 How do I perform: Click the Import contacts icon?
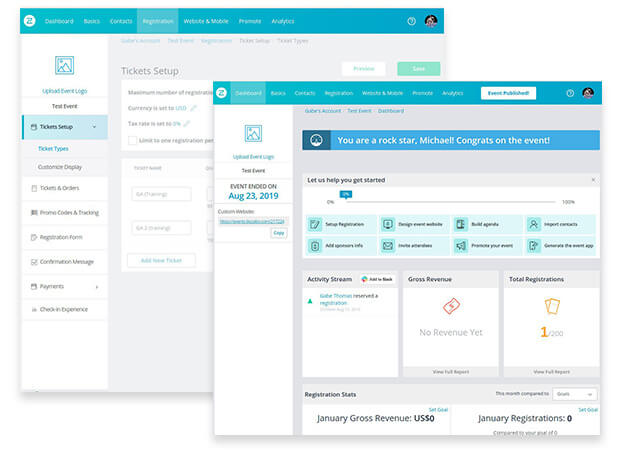click(535, 226)
